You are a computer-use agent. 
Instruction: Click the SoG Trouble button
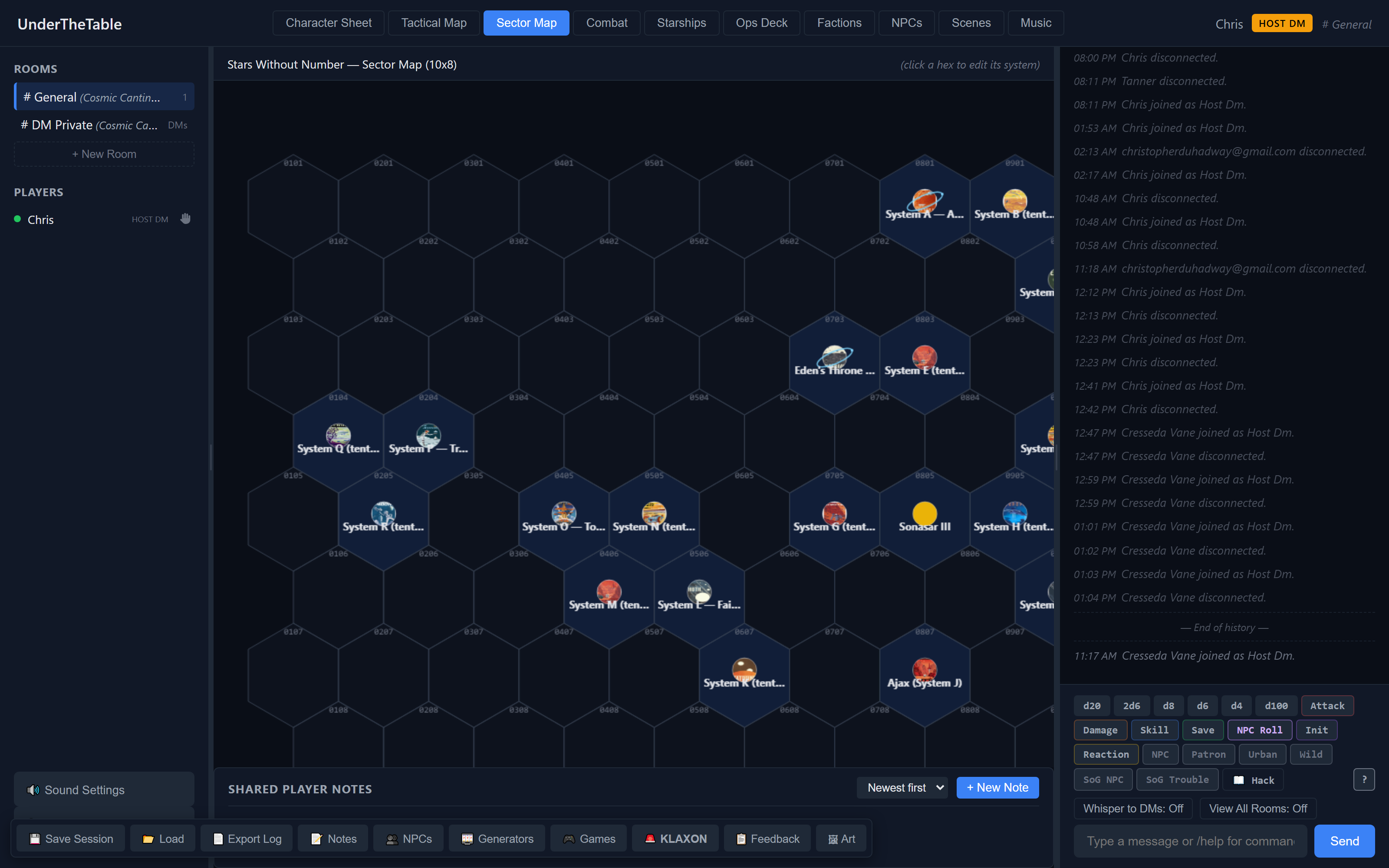(1177, 779)
